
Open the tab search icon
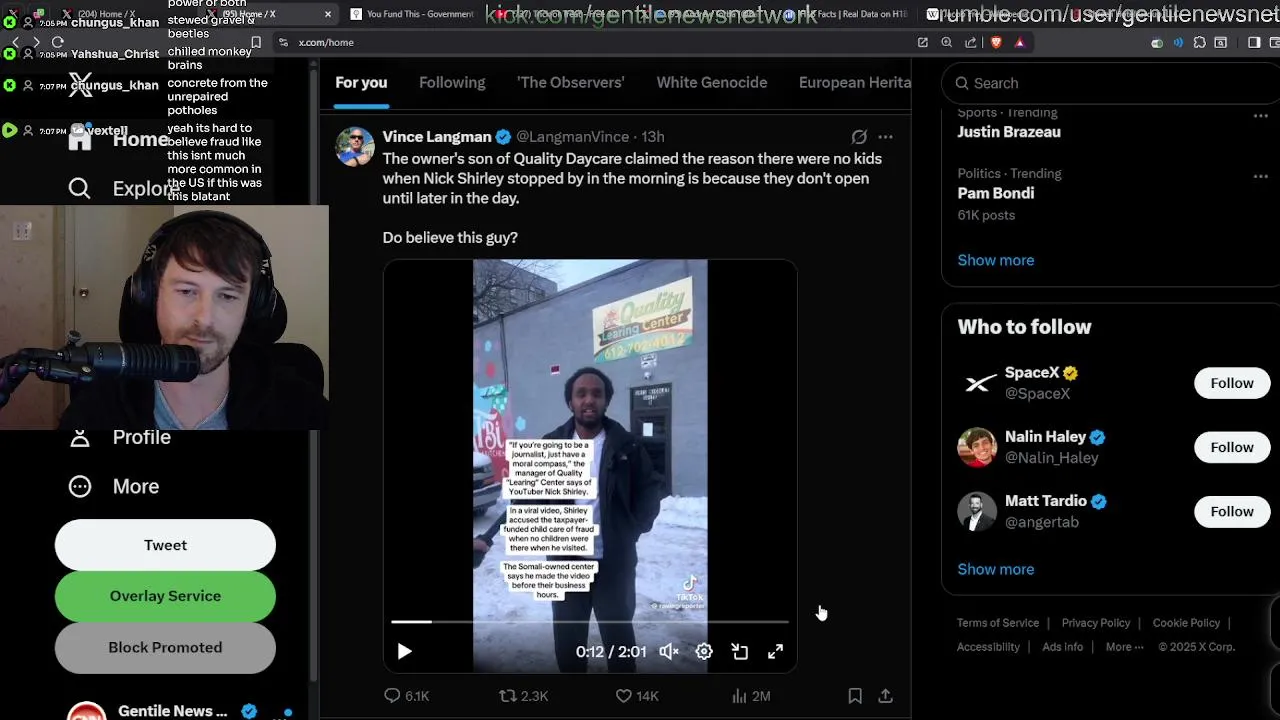pyautogui.click(x=1221, y=42)
